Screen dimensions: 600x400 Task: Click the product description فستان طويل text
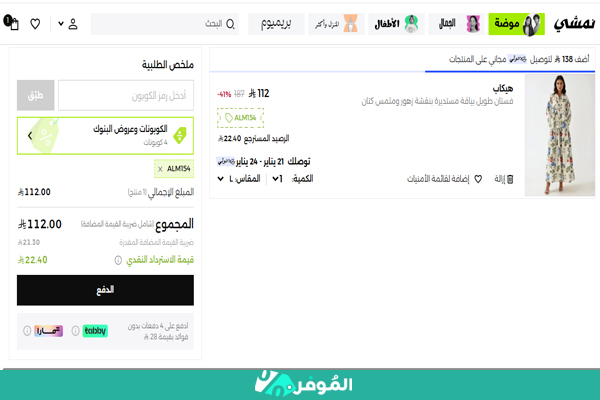(437, 101)
